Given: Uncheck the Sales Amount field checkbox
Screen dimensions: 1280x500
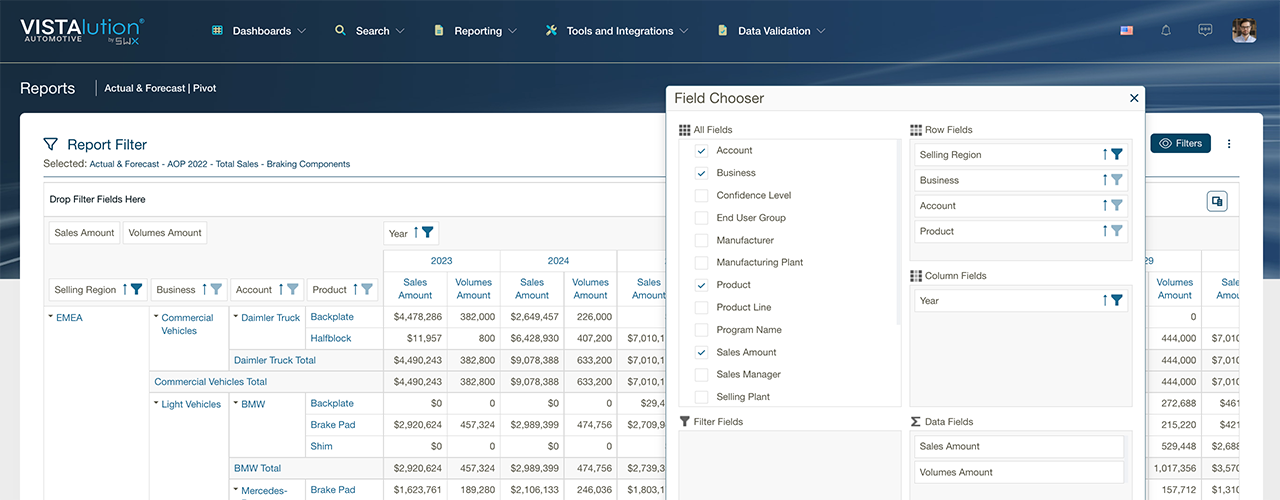Looking at the screenshot, I should (x=701, y=352).
